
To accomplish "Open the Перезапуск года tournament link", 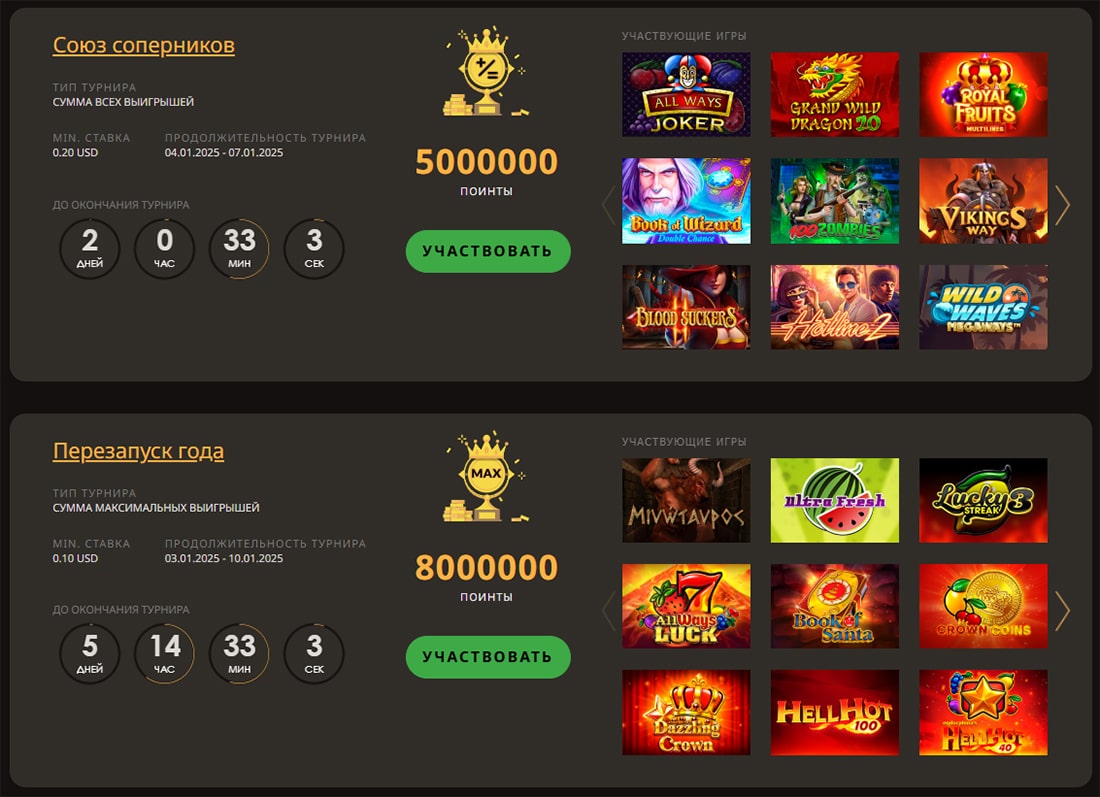I will [138, 450].
